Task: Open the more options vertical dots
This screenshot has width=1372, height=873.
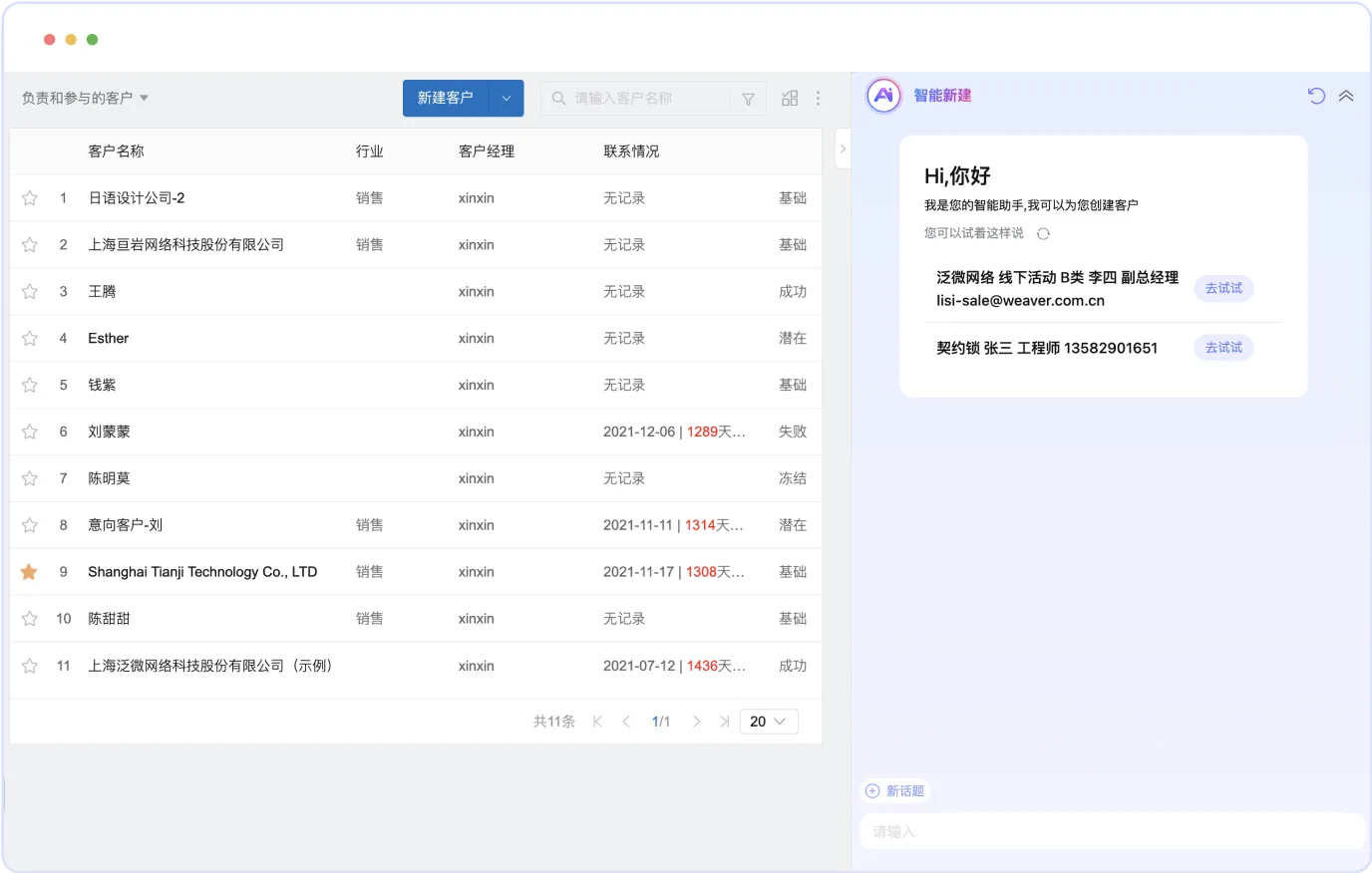Action: click(x=819, y=98)
